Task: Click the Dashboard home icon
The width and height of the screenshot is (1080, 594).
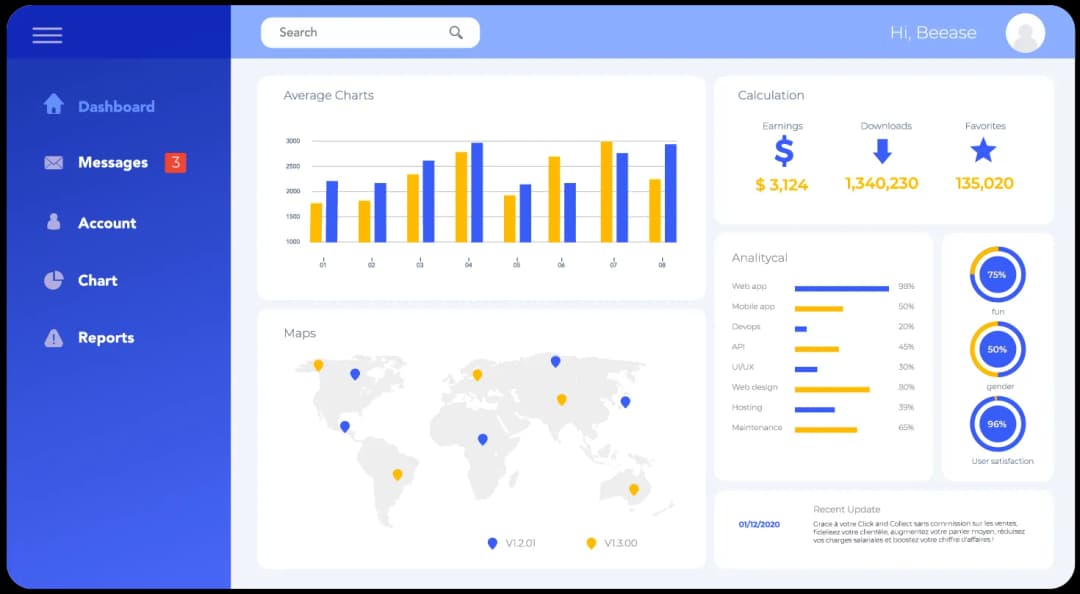Action: click(x=53, y=105)
